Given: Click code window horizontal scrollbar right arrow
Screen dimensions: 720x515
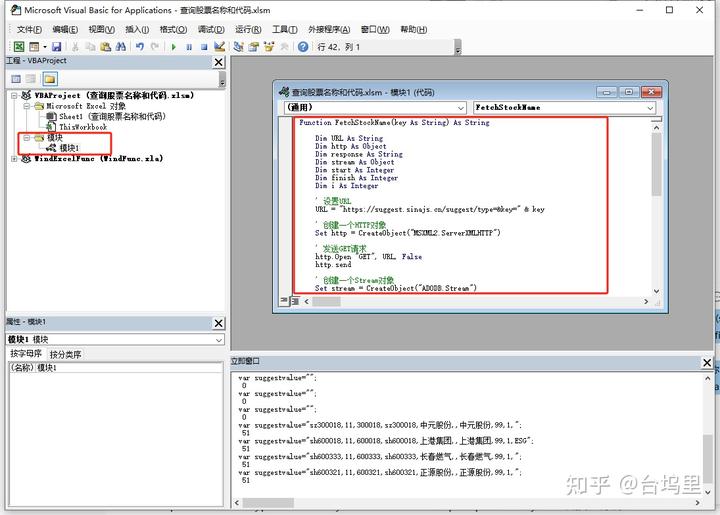Looking at the screenshot, I should 646,302.
